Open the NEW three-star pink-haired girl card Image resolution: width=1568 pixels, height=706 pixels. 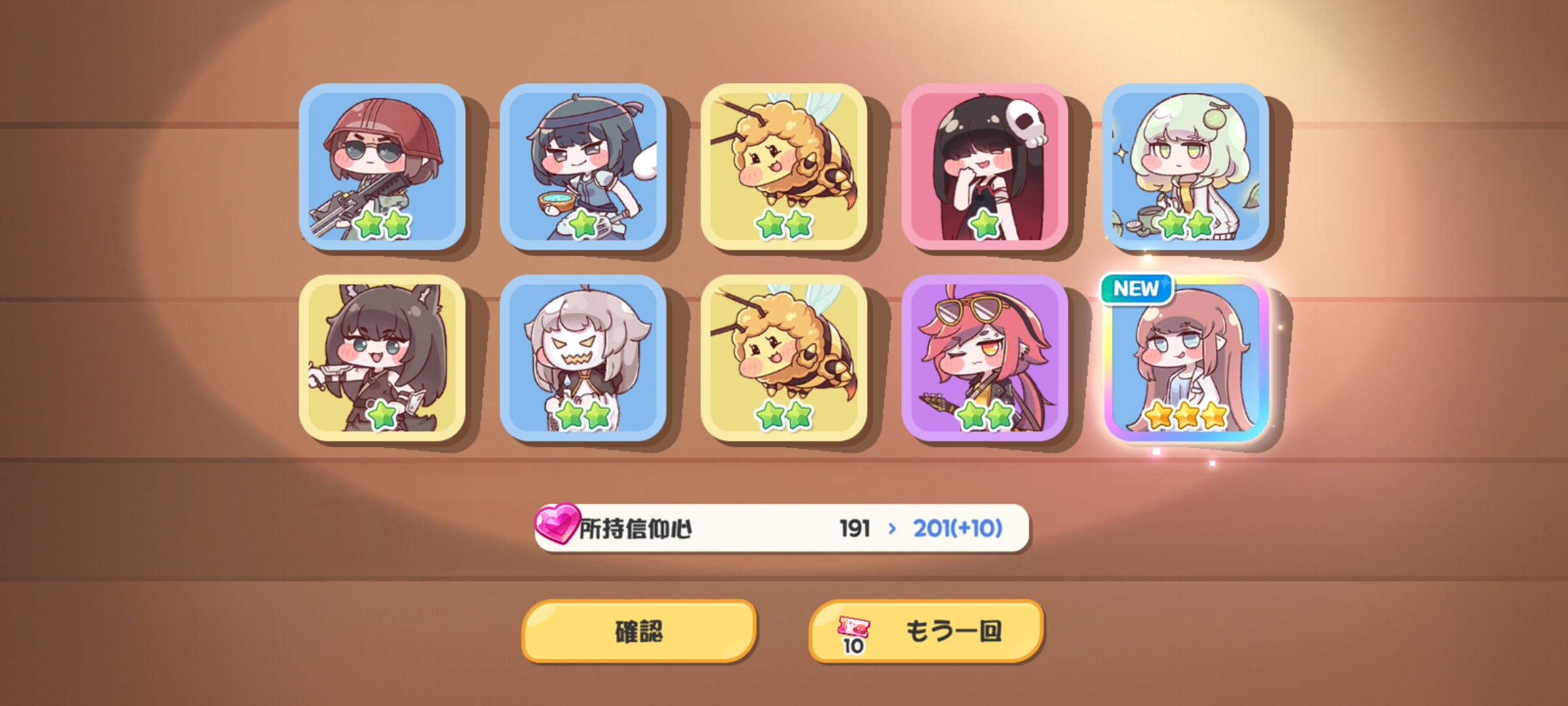point(1186,358)
